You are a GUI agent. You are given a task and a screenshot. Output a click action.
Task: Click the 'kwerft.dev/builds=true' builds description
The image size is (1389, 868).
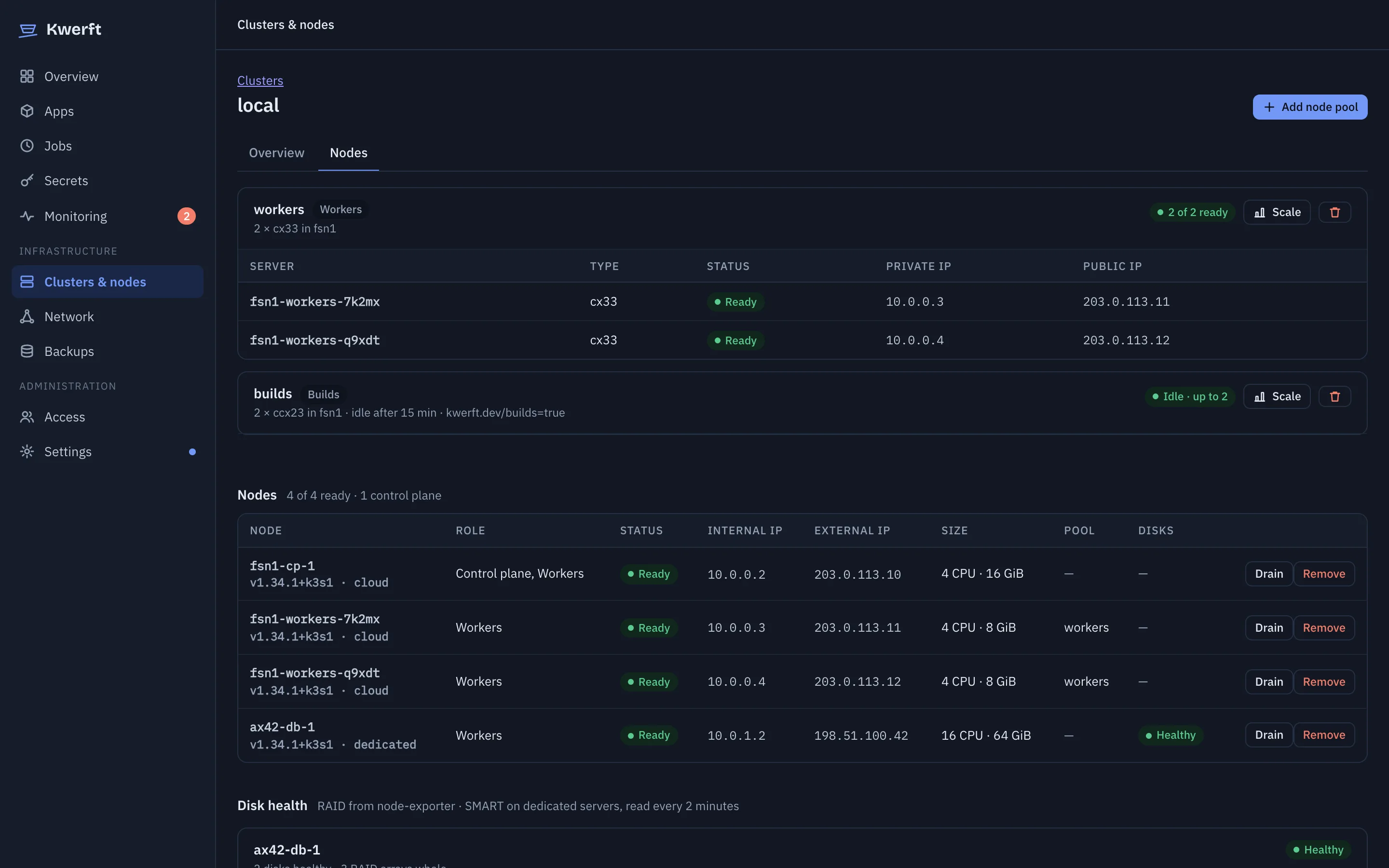pyautogui.click(x=505, y=413)
